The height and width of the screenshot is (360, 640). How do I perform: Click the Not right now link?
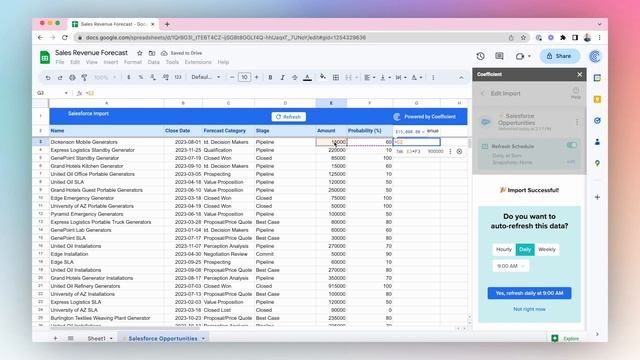(x=529, y=309)
